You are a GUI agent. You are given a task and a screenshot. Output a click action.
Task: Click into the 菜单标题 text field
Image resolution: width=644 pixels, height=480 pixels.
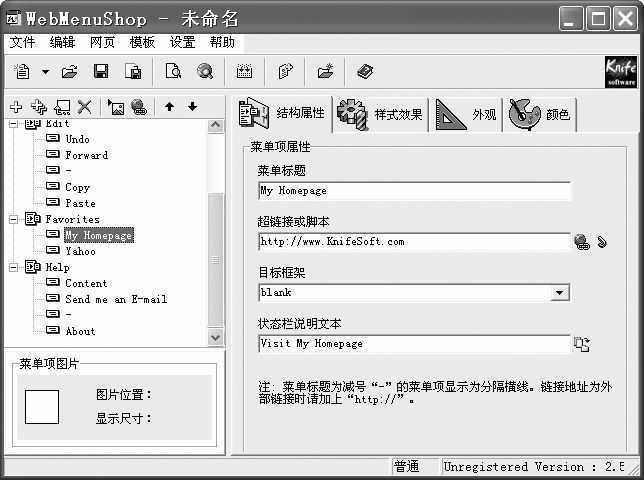pos(414,191)
